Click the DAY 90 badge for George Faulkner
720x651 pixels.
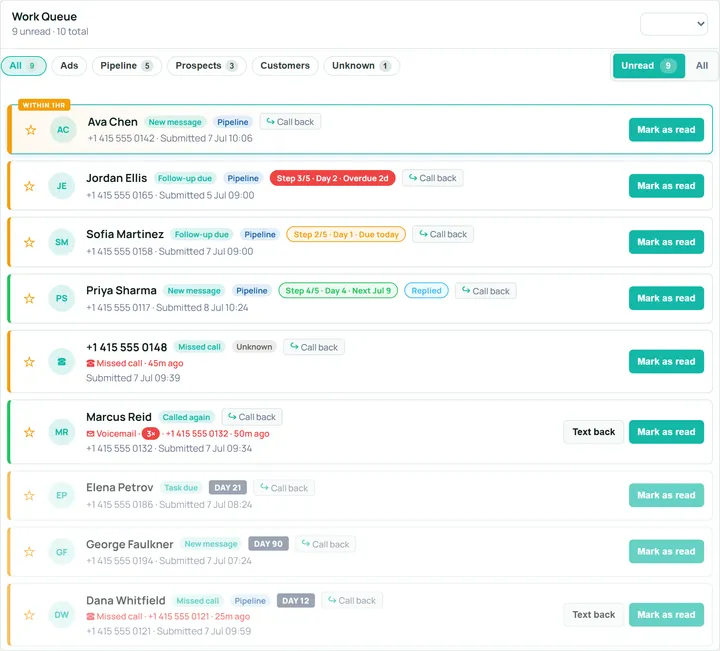tap(268, 544)
